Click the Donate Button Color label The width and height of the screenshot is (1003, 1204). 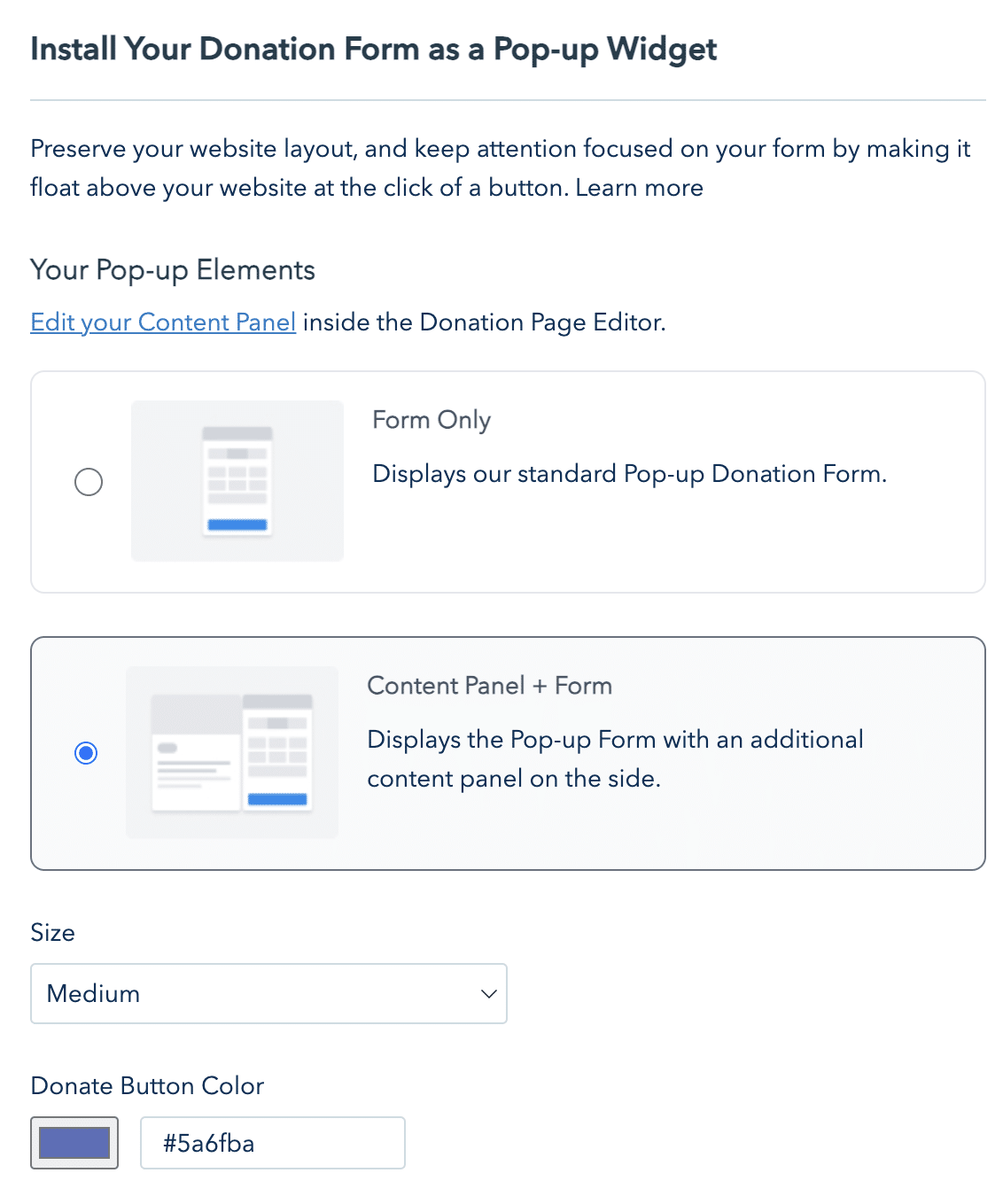point(147,1086)
